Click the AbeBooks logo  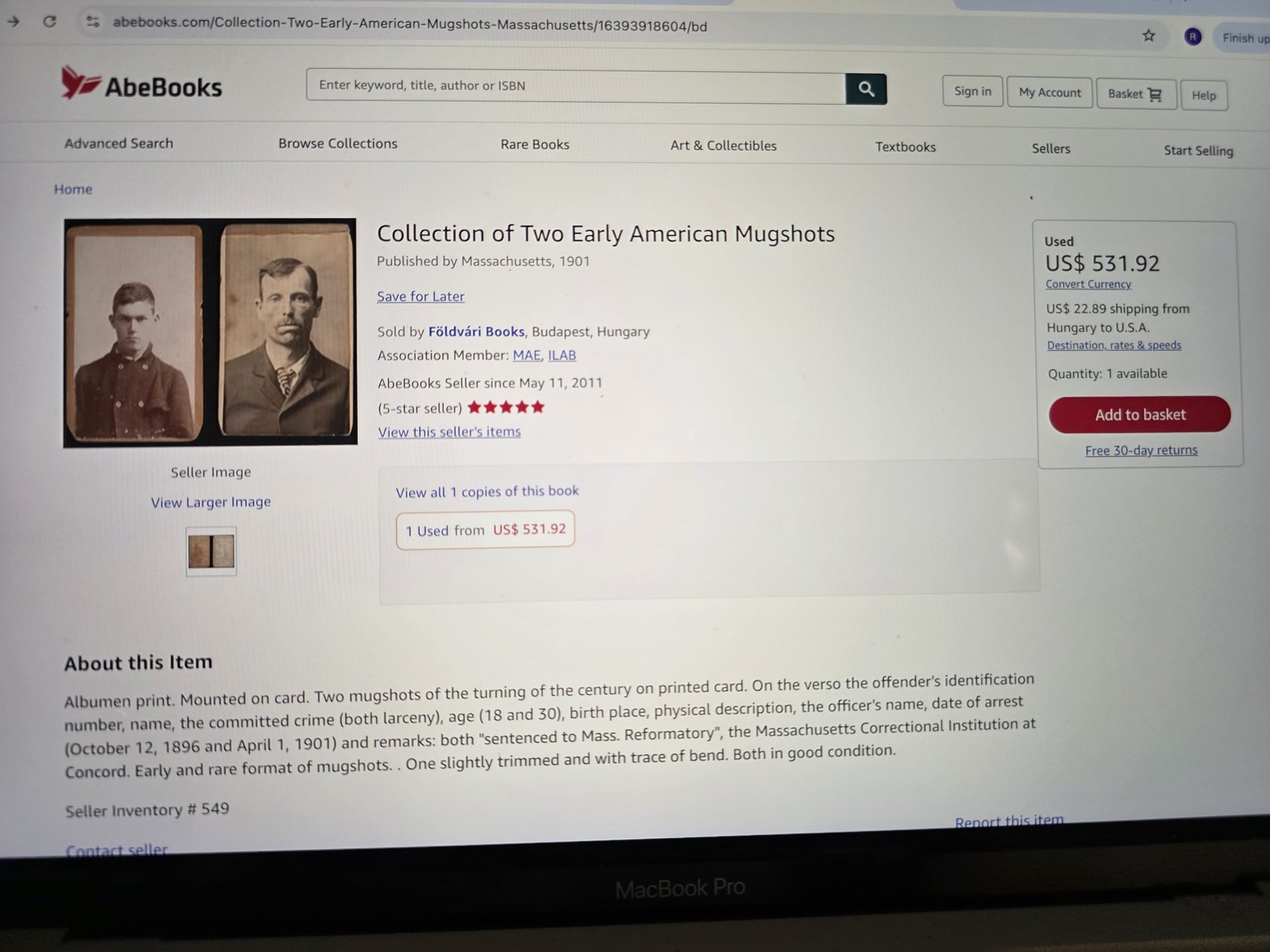141,83
